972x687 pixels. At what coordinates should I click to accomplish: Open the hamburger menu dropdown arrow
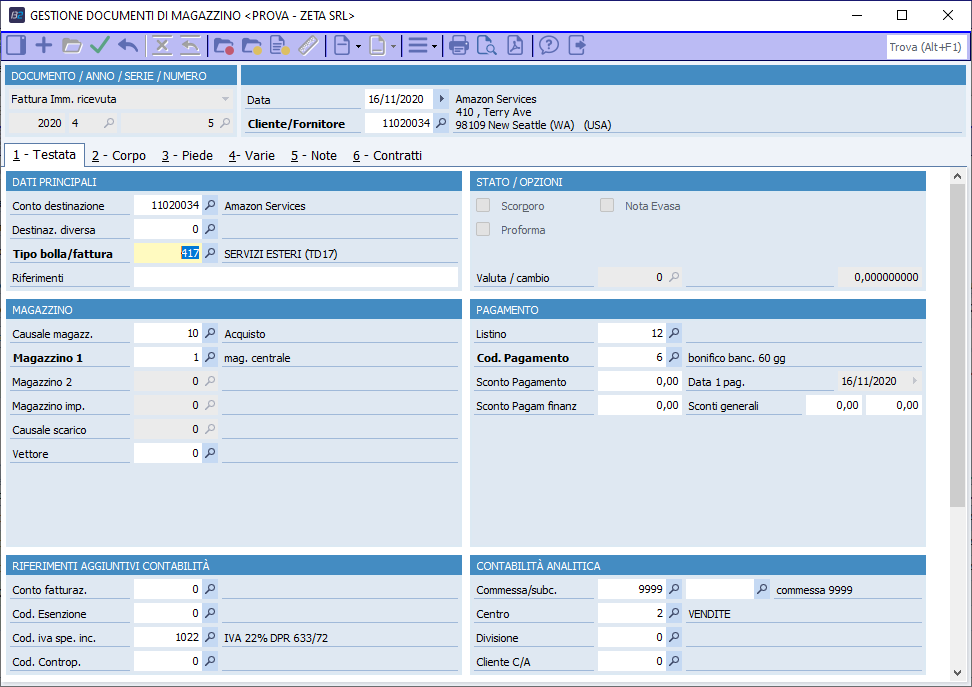point(434,46)
